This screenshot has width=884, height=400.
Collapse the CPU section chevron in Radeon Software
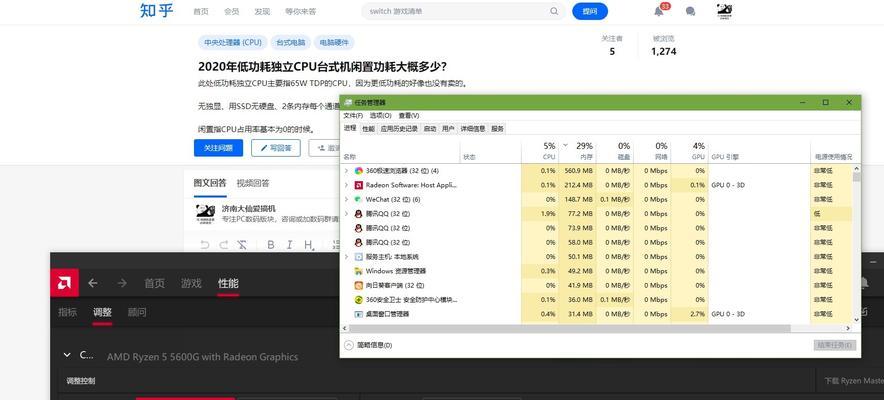click(67, 355)
